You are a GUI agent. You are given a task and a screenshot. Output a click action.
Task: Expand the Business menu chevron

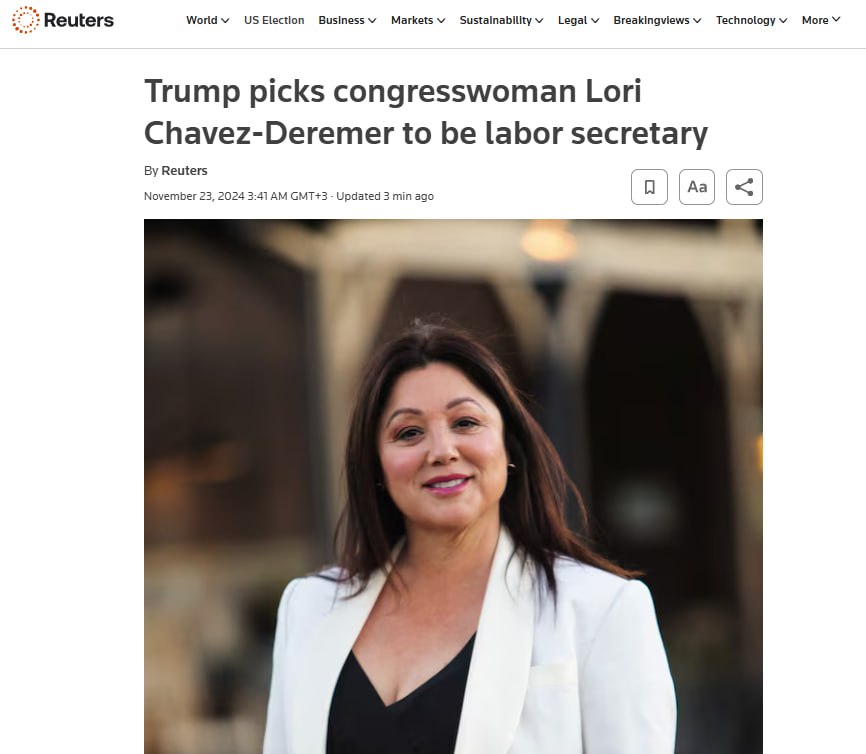372,20
